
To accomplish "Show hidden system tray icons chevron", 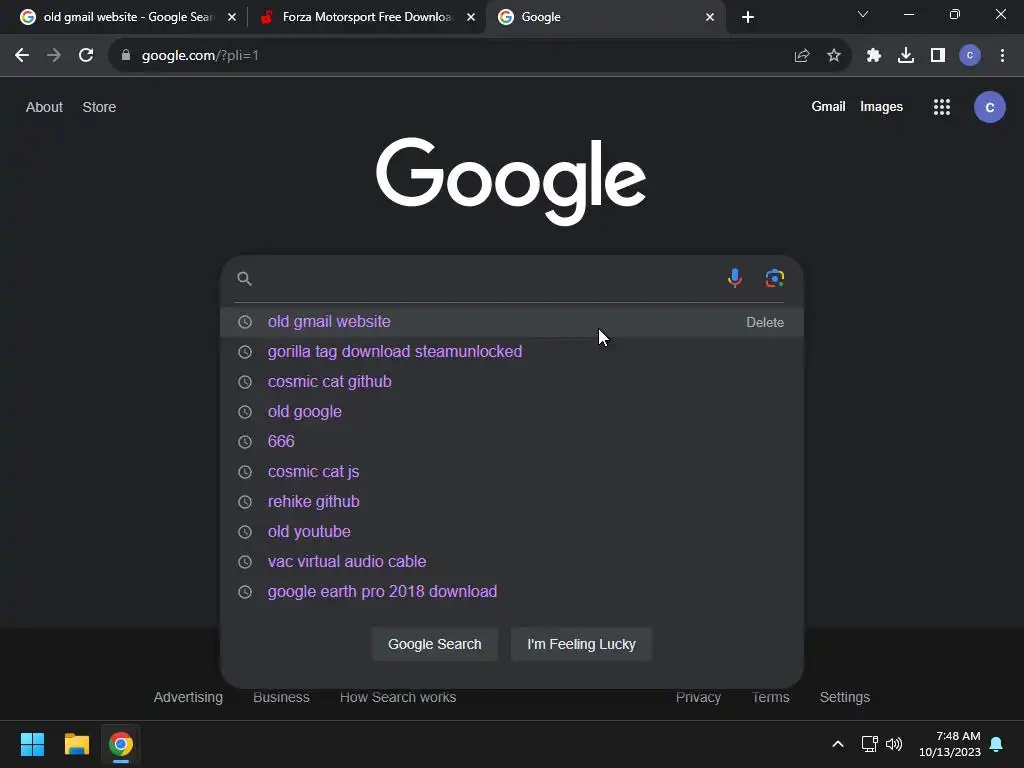I will click(x=838, y=744).
